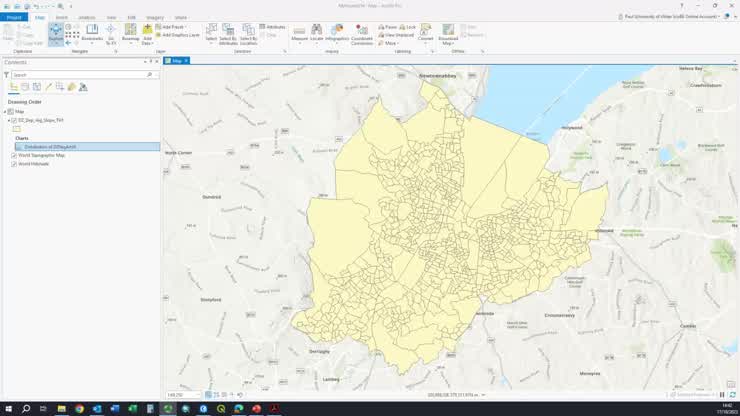Switch to the Analysis ribbon tab
740x416 pixels.
click(x=87, y=17)
